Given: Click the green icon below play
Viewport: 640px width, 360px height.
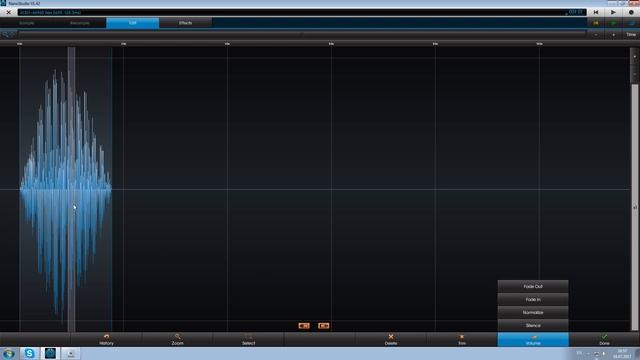Looking at the screenshot, I should [x=613, y=23].
